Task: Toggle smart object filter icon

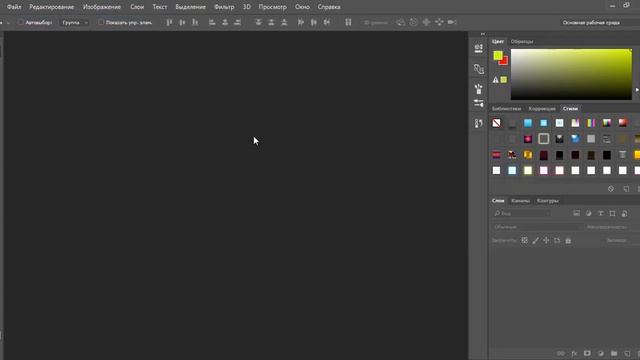Action: [x=624, y=213]
